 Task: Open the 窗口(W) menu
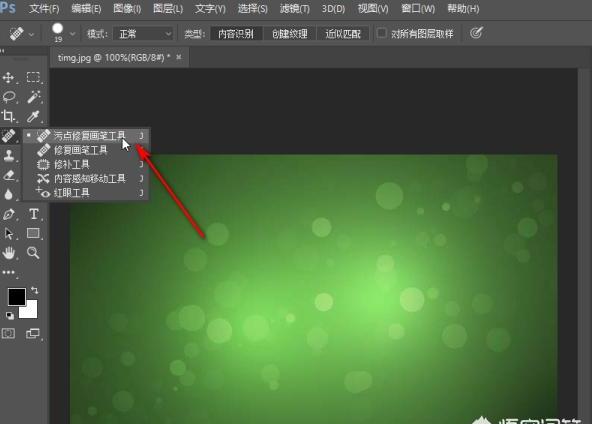[418, 8]
